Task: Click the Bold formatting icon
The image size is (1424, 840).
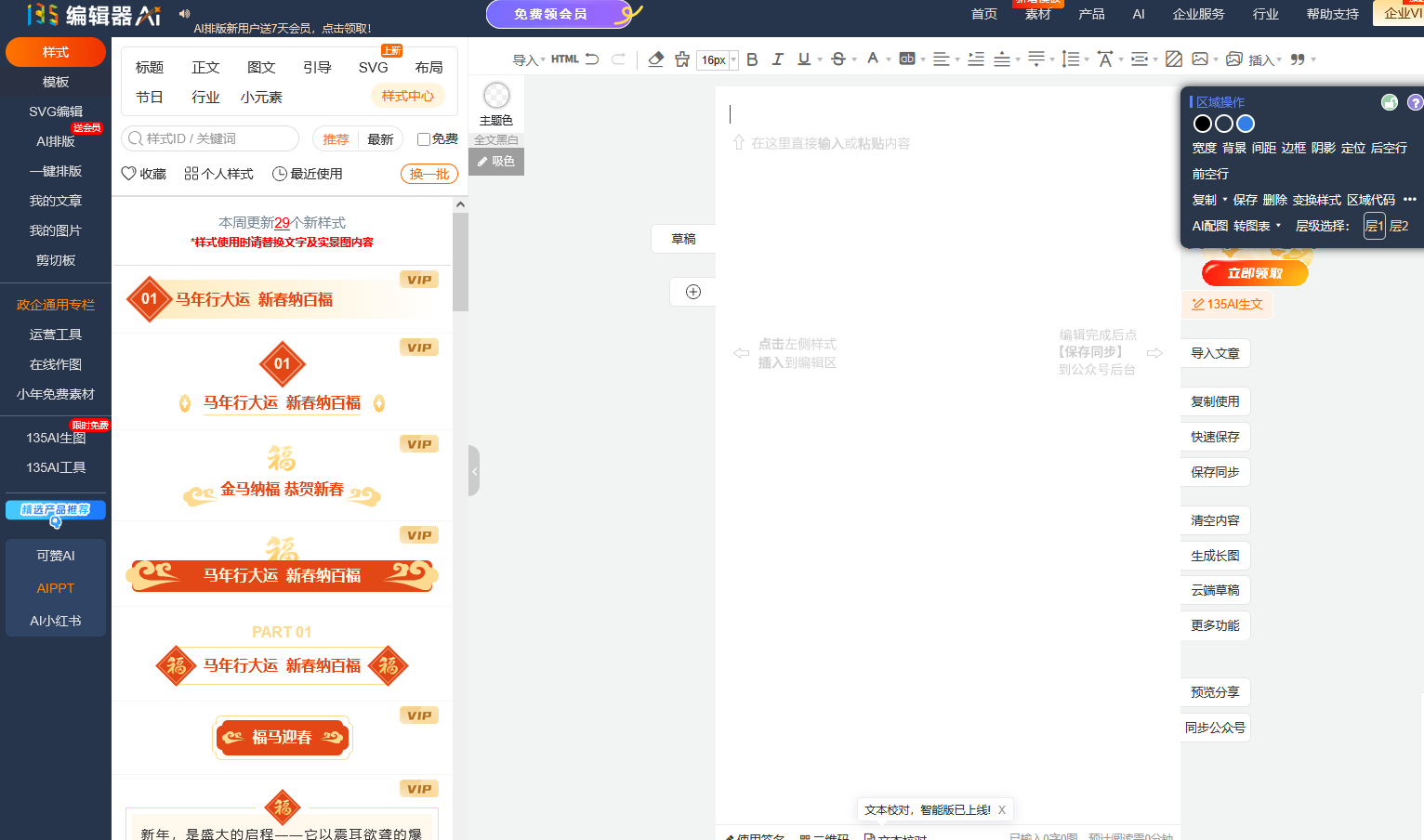Action: pyautogui.click(x=752, y=59)
